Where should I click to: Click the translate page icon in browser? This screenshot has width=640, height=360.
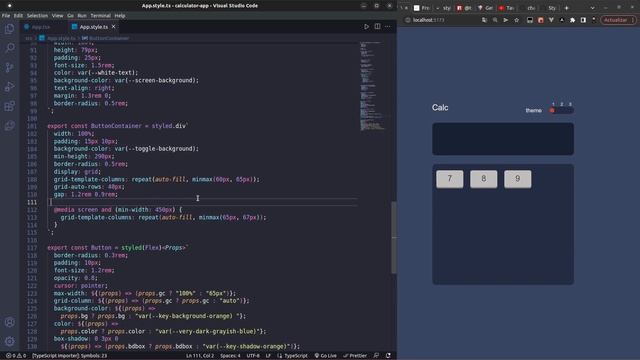484,20
